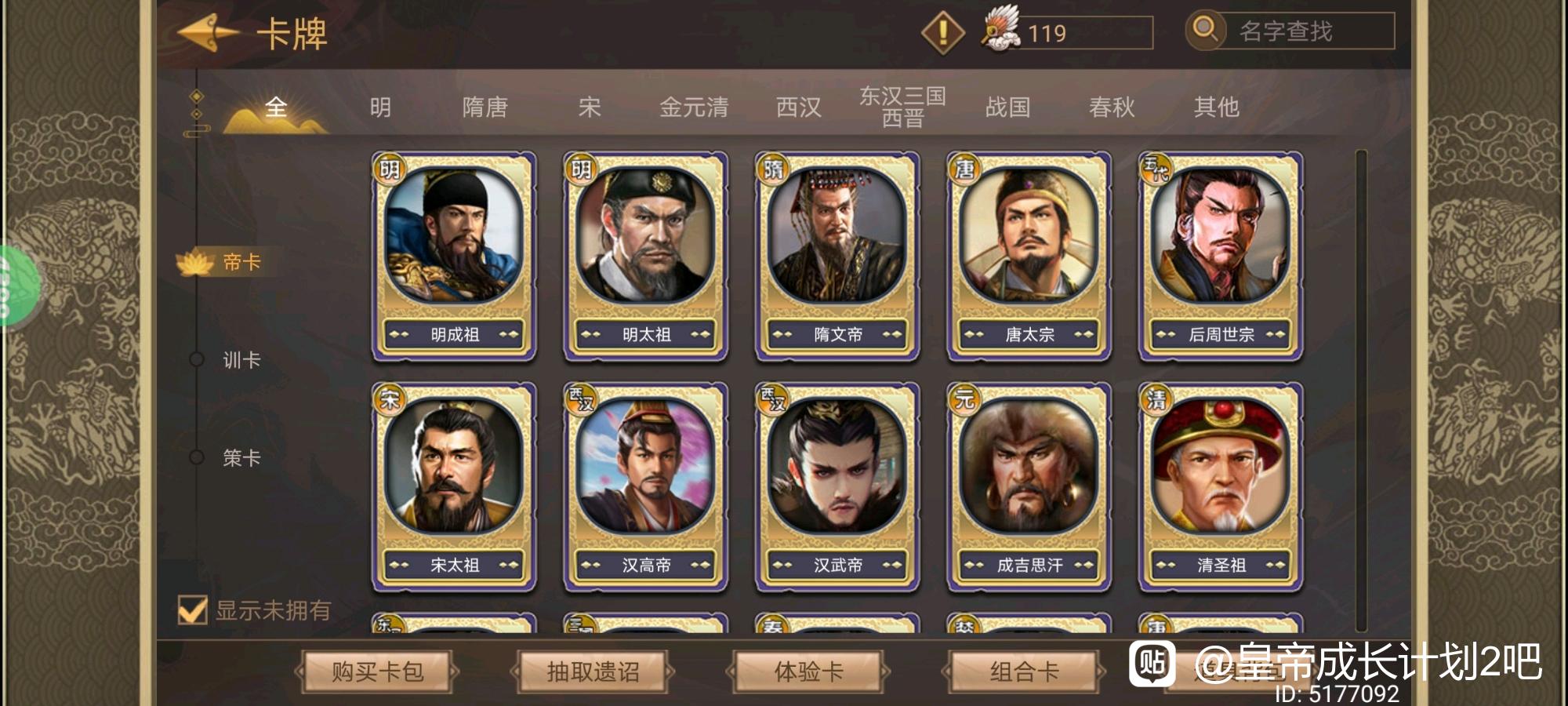The width and height of the screenshot is (1568, 706).
Task: Click the 贴 Tieba logo icon
Action: [1152, 663]
